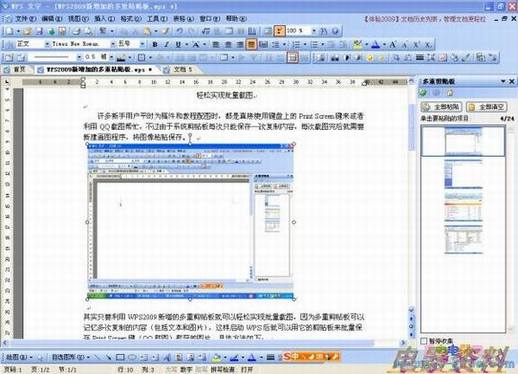Toggle the highlighted justify alignment button
Image resolution: width=518 pixels, height=374 pixels.
pyautogui.click(x=251, y=44)
